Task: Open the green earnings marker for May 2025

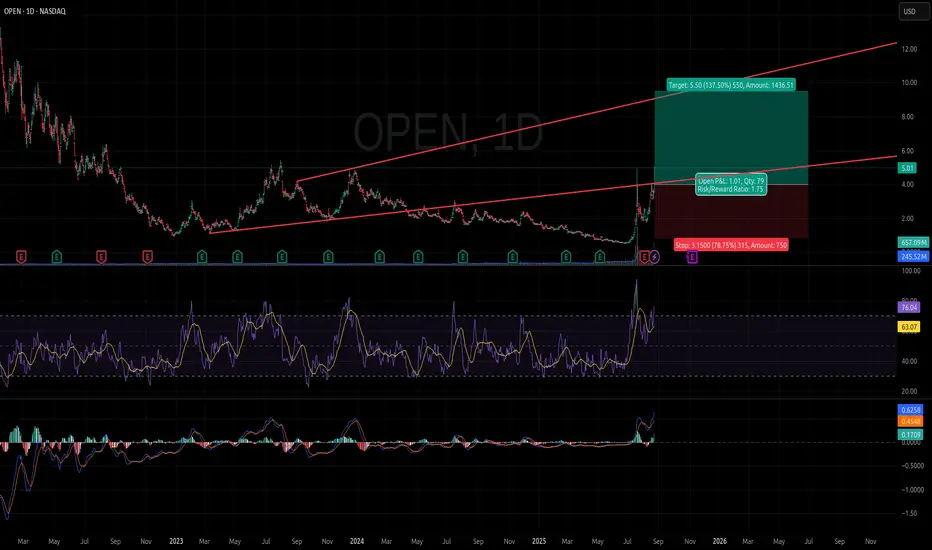Action: [x=600, y=257]
